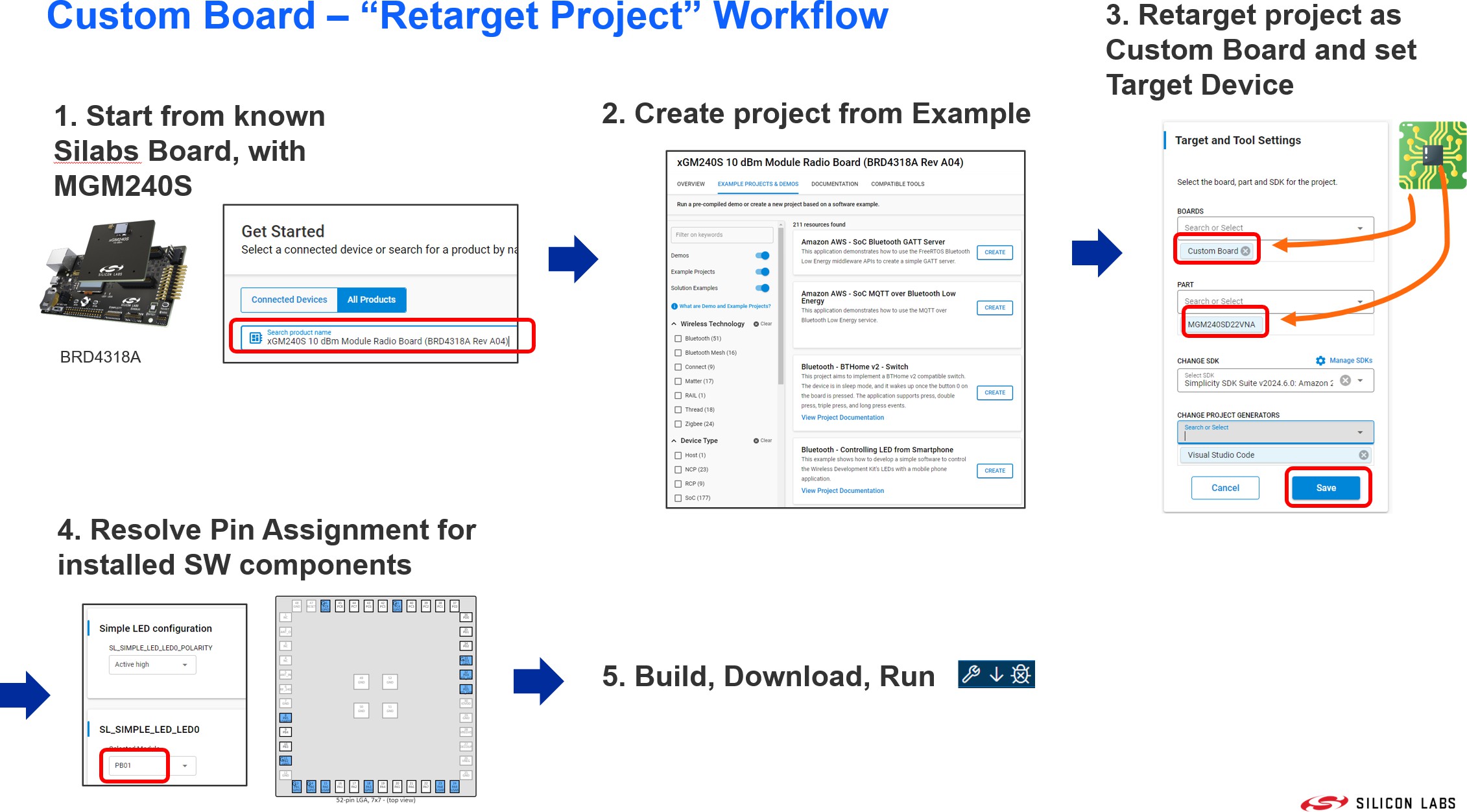Check the SoC (177) device type filter
Screen dimensions: 1467x812
point(678,498)
